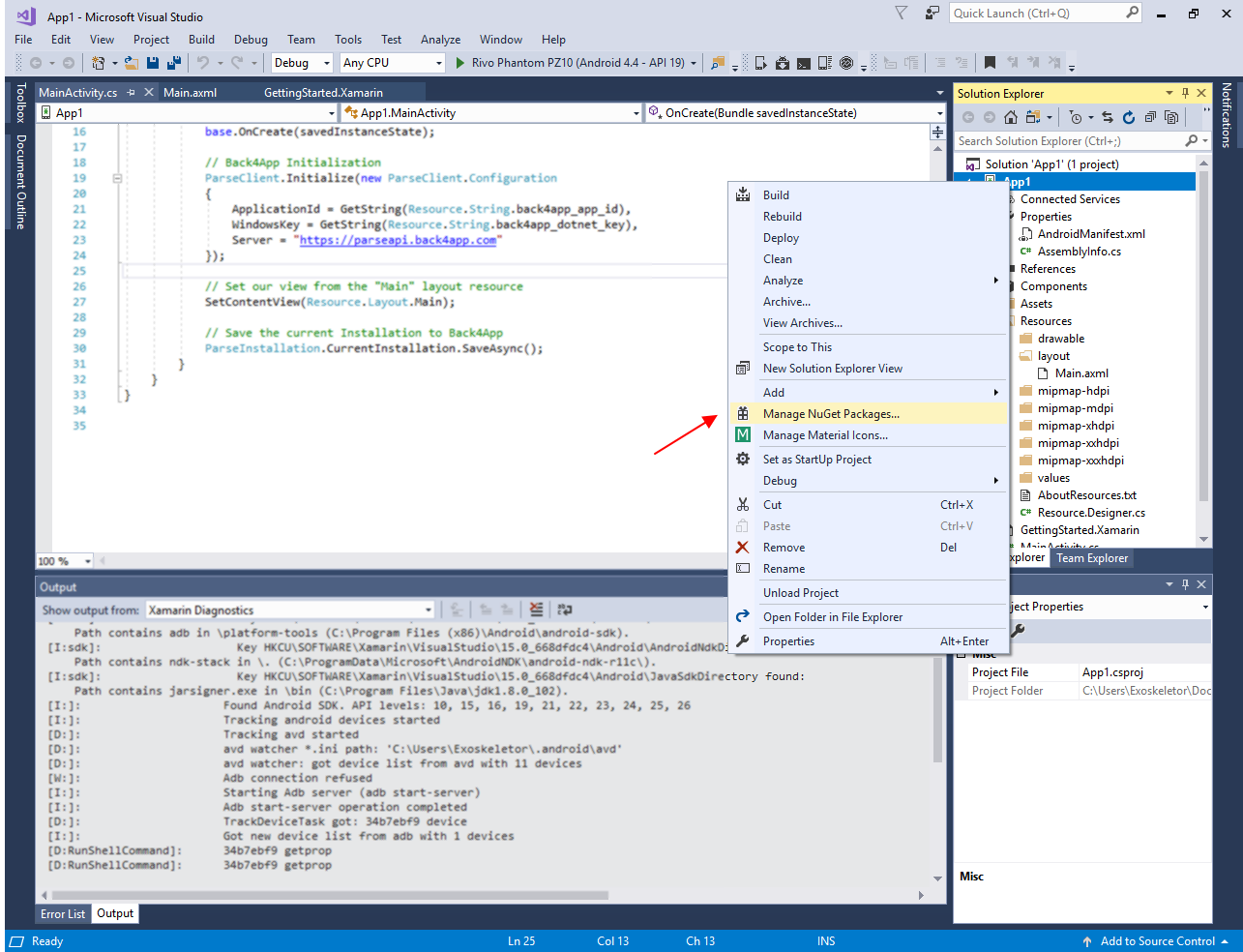Open the Show output from dropdown
This screenshot has height=952, width=1243.
tap(290, 610)
